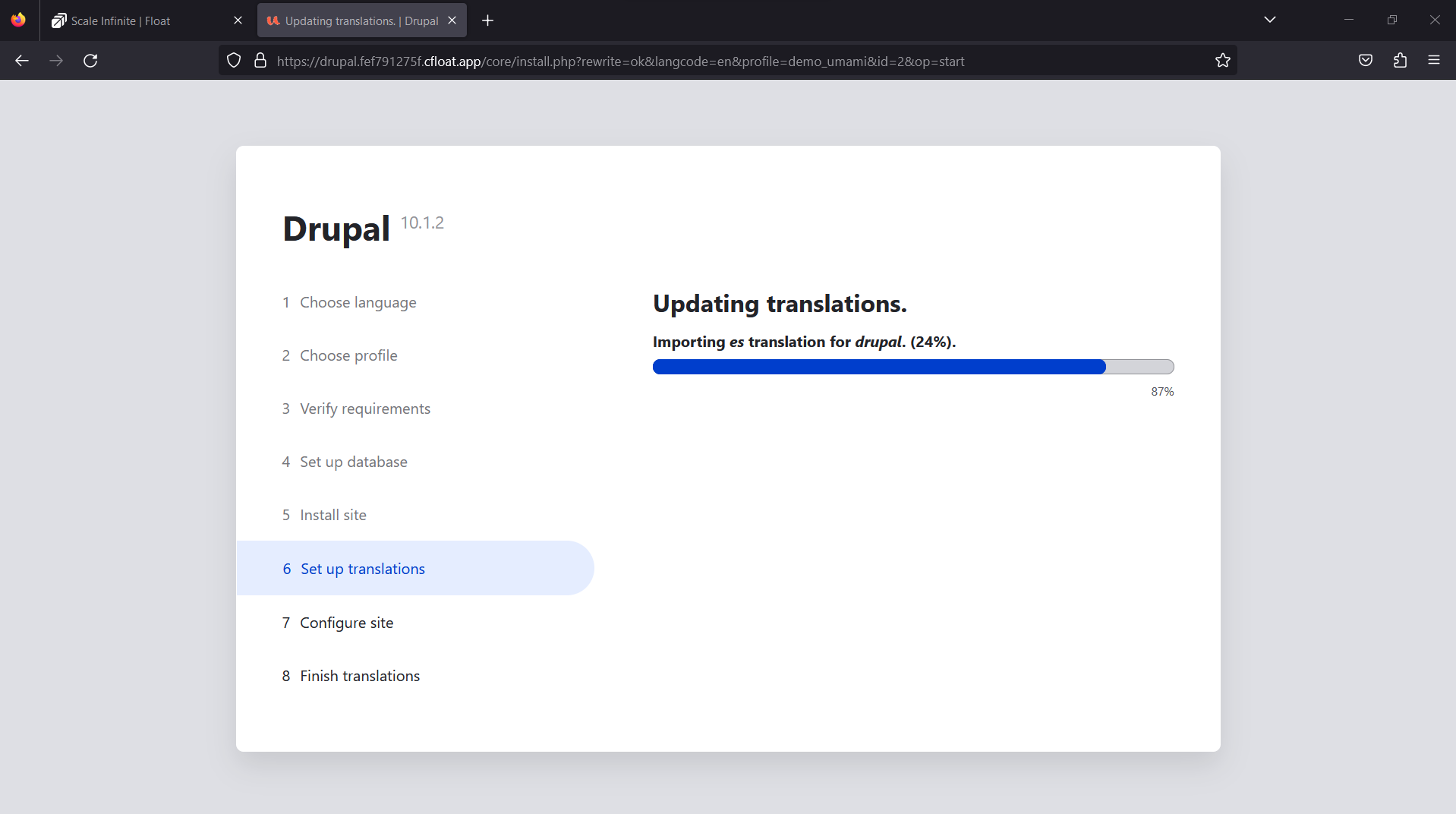Restore down the Firefox window
The height and width of the screenshot is (814, 1456).
pos(1392,20)
